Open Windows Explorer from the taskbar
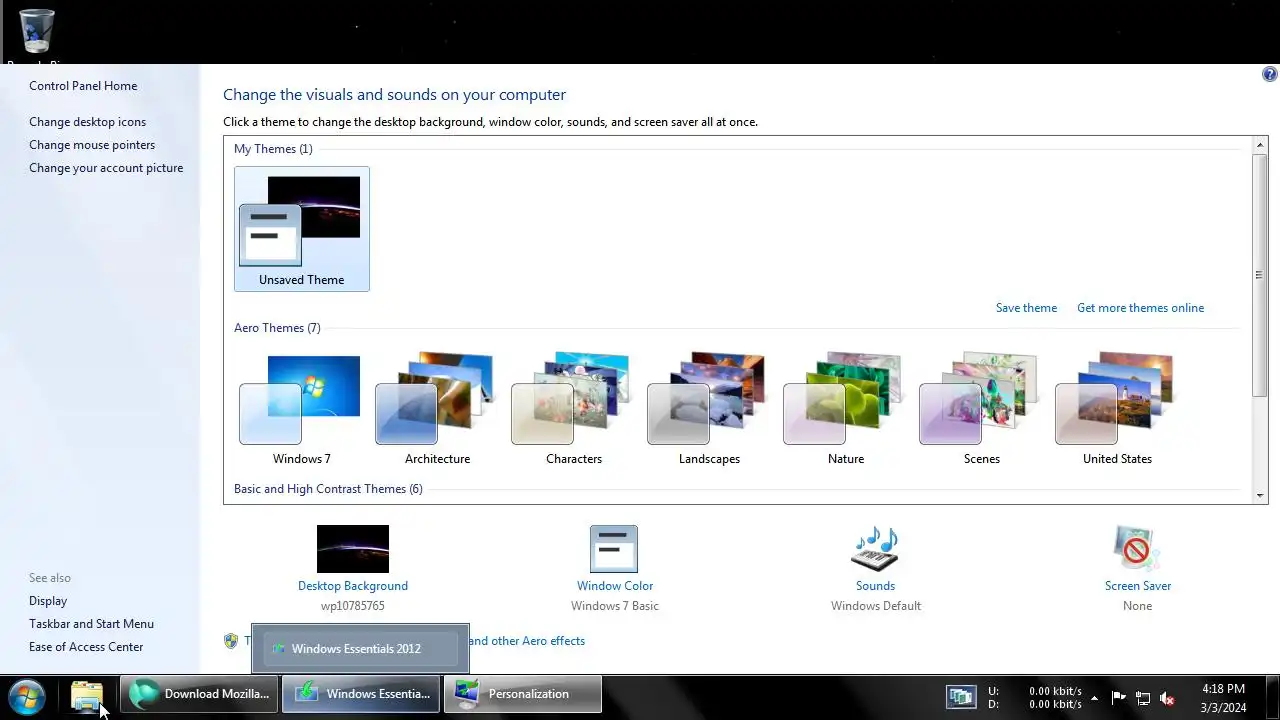The width and height of the screenshot is (1280, 720). 87,695
